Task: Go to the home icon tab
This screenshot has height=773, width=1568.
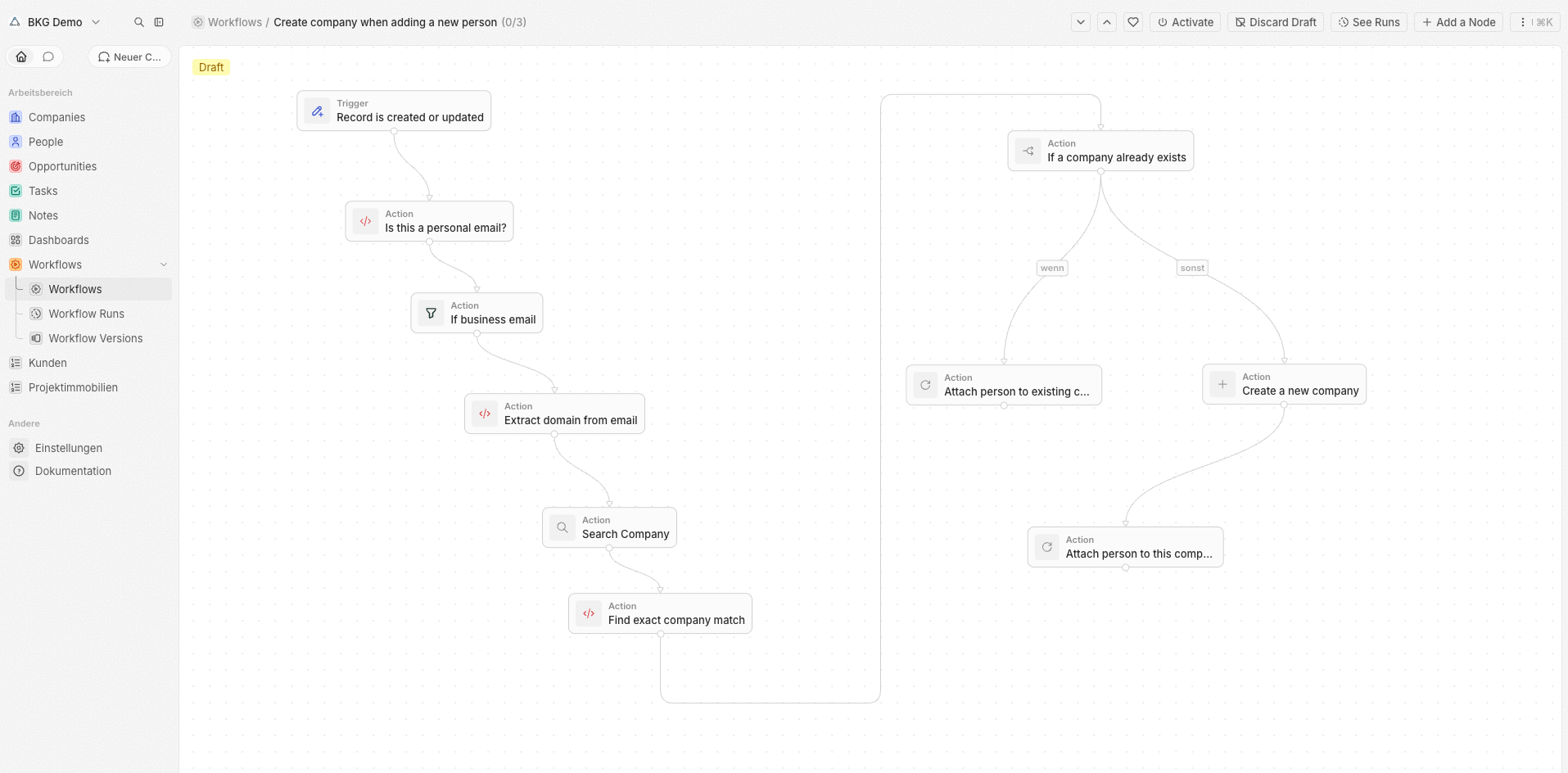Action: [21, 57]
